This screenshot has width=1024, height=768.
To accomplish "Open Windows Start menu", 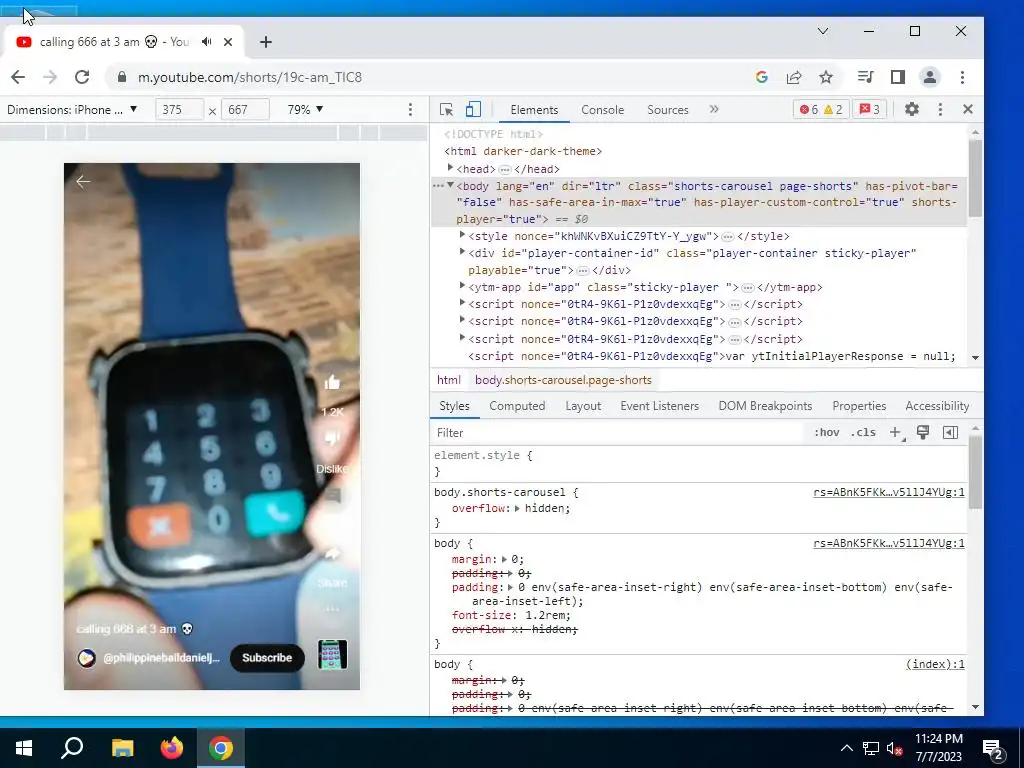I will [x=24, y=748].
